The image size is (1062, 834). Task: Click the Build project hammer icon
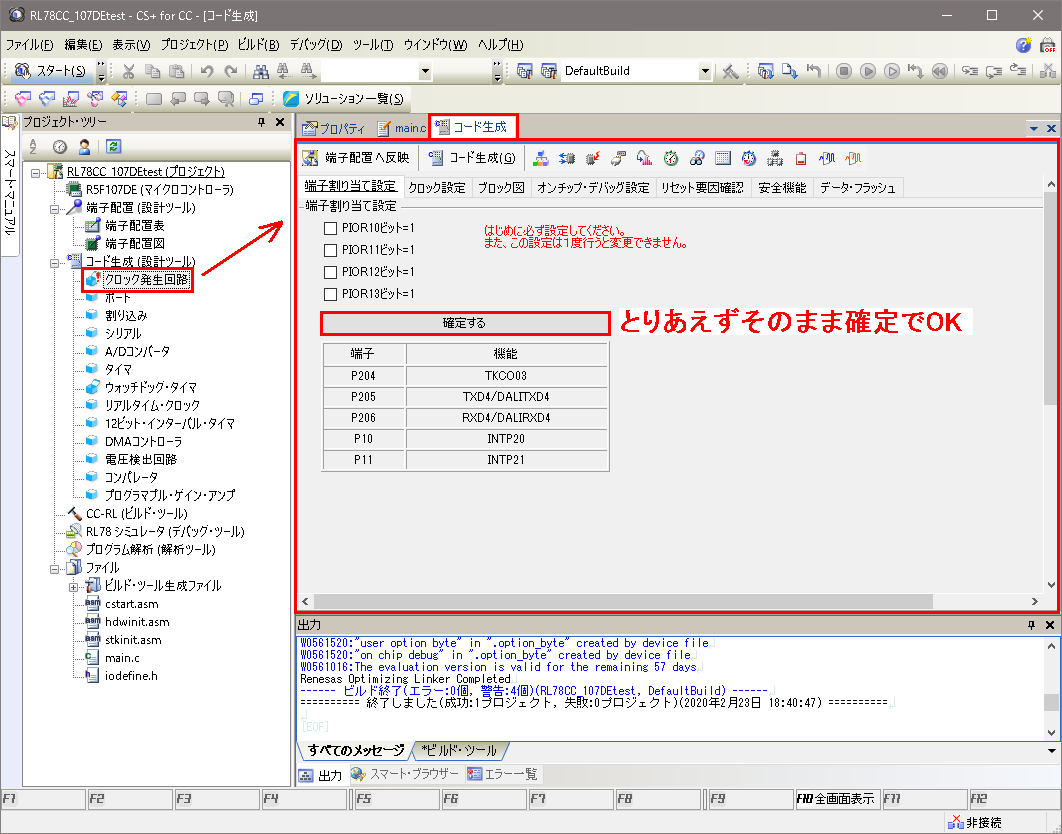tap(730, 70)
